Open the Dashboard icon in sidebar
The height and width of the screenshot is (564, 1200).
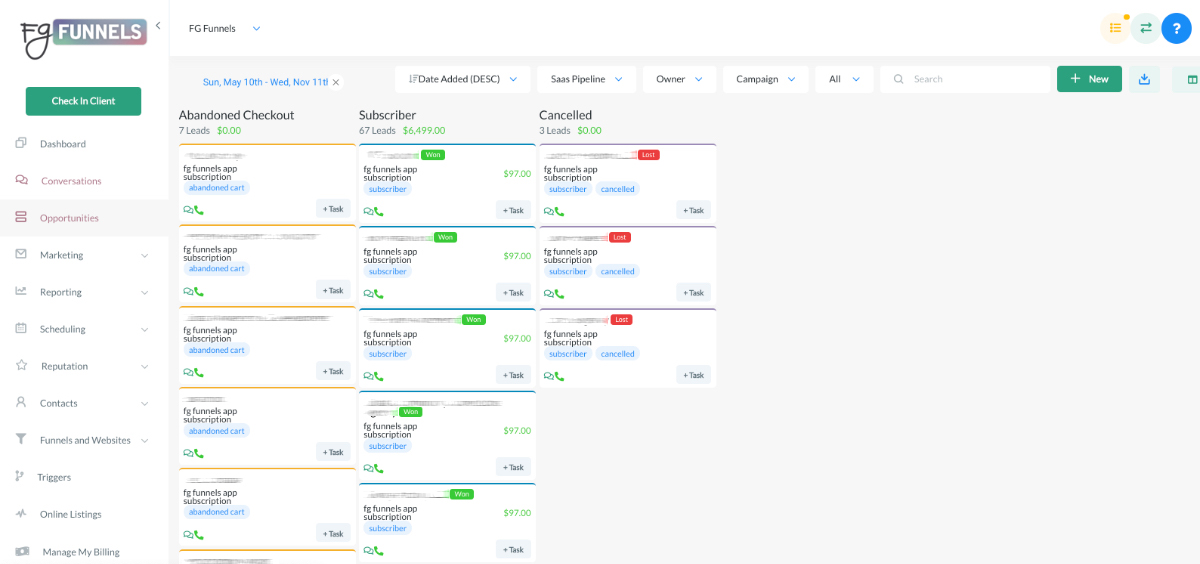coord(21,143)
